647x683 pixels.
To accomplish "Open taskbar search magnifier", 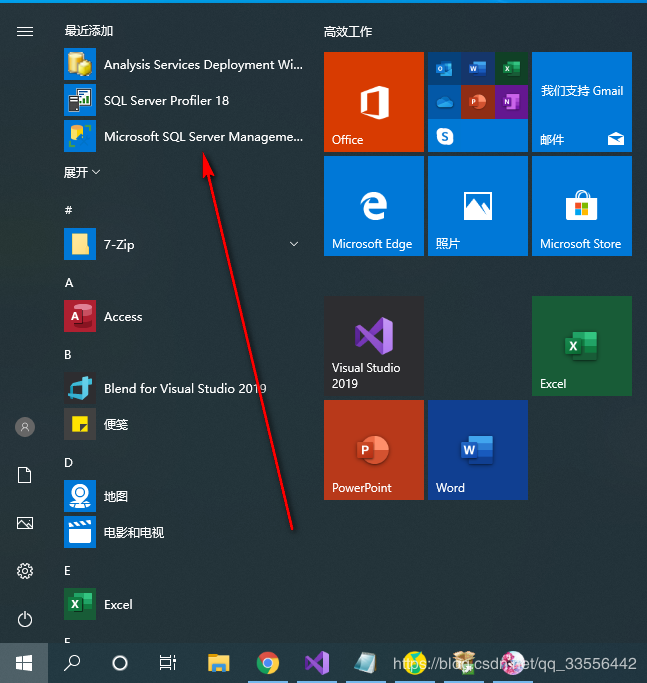I will pyautogui.click(x=72, y=663).
